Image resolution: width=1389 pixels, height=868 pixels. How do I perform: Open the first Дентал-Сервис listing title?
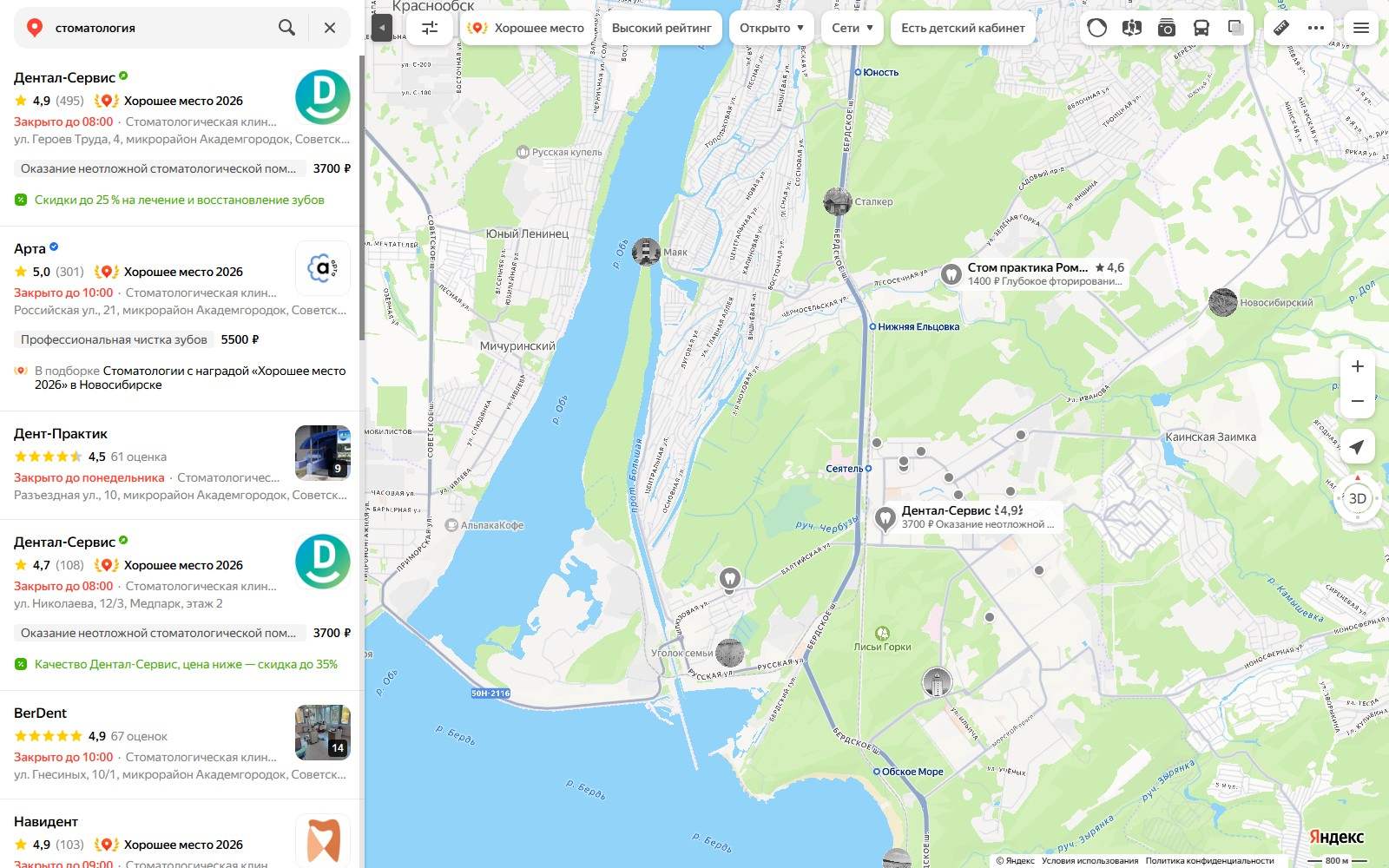point(64,77)
